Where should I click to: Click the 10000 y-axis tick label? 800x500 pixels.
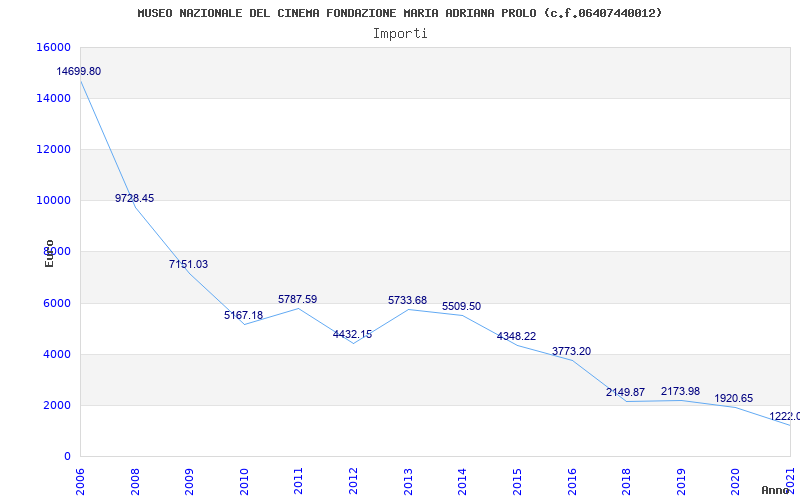click(x=53, y=201)
